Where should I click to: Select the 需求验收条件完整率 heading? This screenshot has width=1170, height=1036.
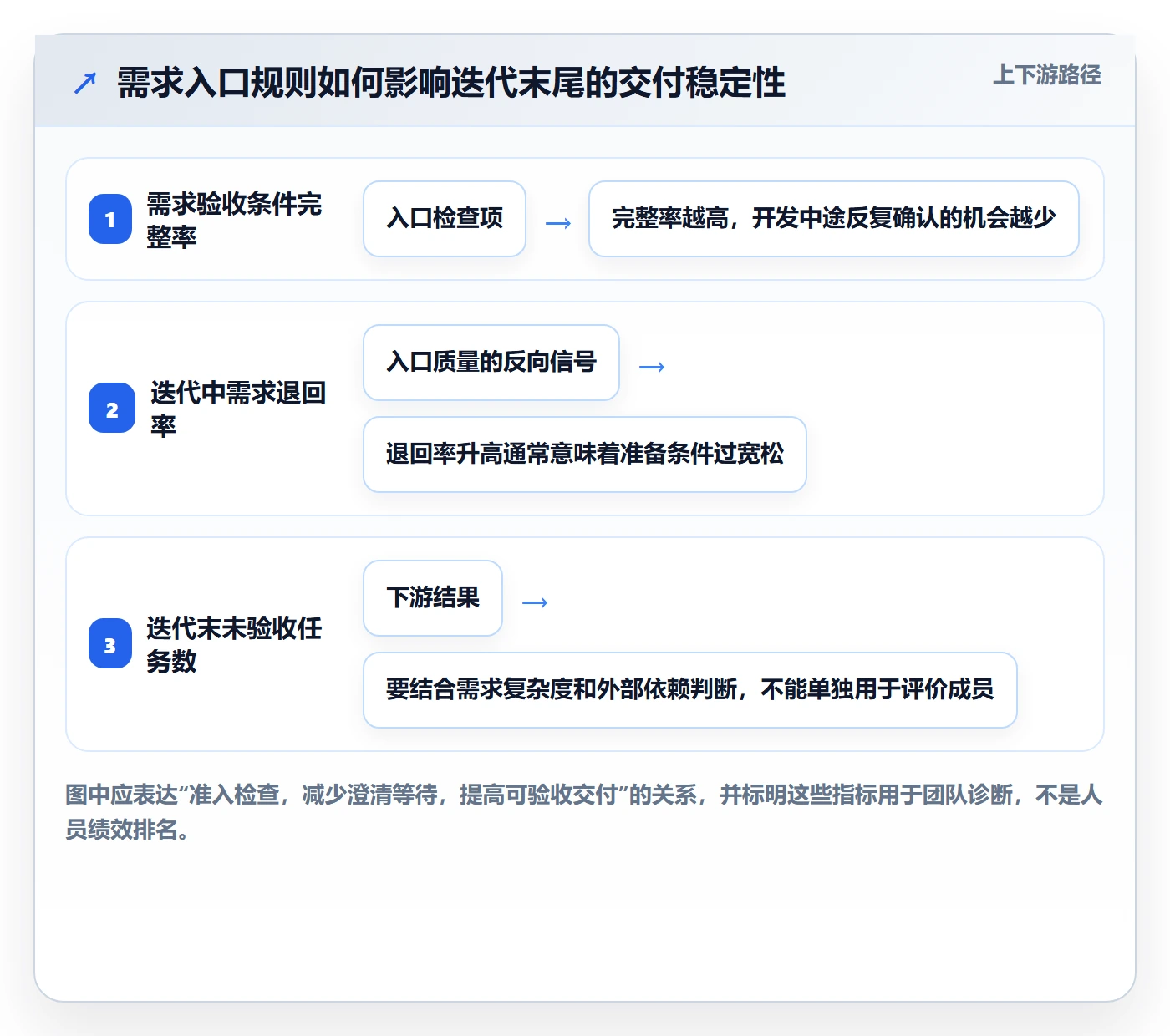tap(234, 220)
